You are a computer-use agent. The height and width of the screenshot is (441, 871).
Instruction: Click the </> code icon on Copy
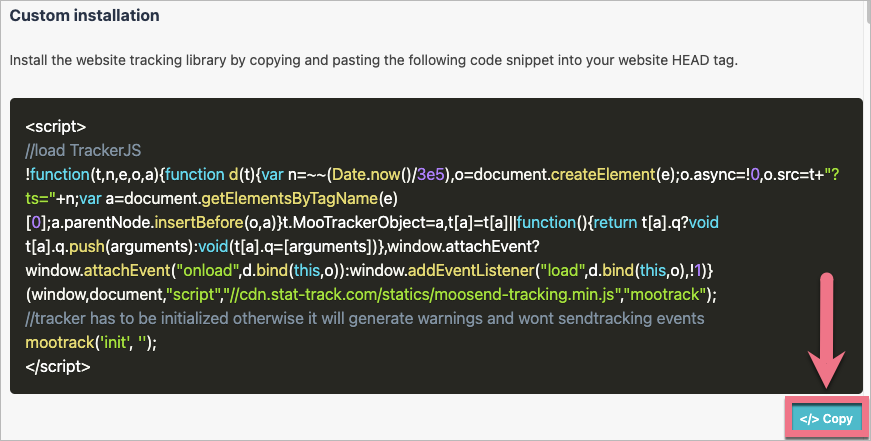click(x=808, y=419)
